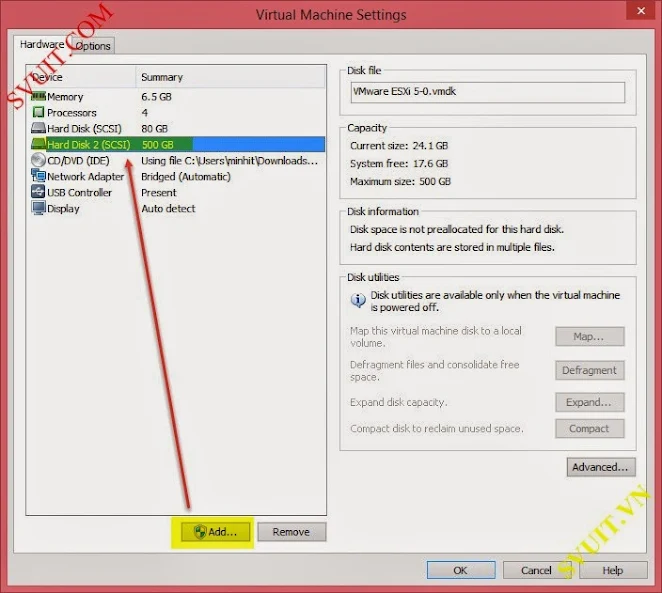Screen dimensions: 662x593
Task: Click the Processors chip icon
Action: point(38,112)
